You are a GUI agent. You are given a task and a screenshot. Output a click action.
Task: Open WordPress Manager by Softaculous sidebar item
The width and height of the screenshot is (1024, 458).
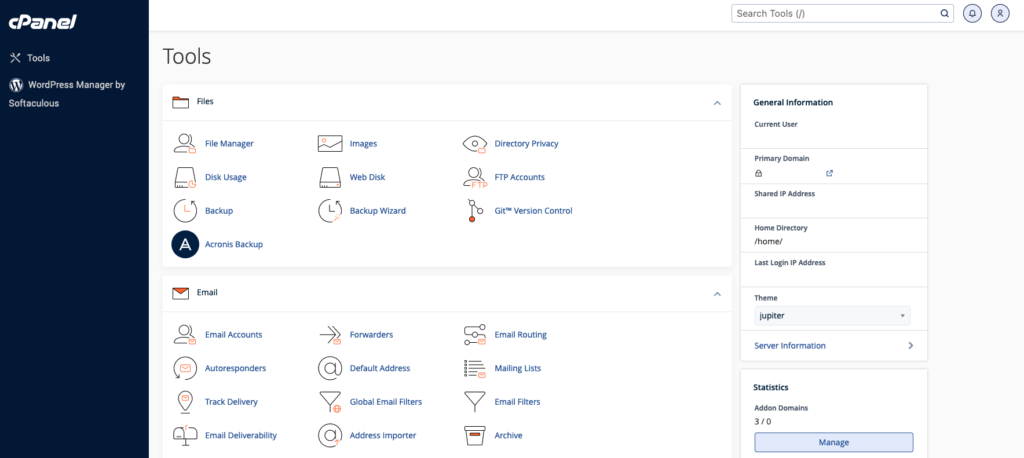[67, 94]
